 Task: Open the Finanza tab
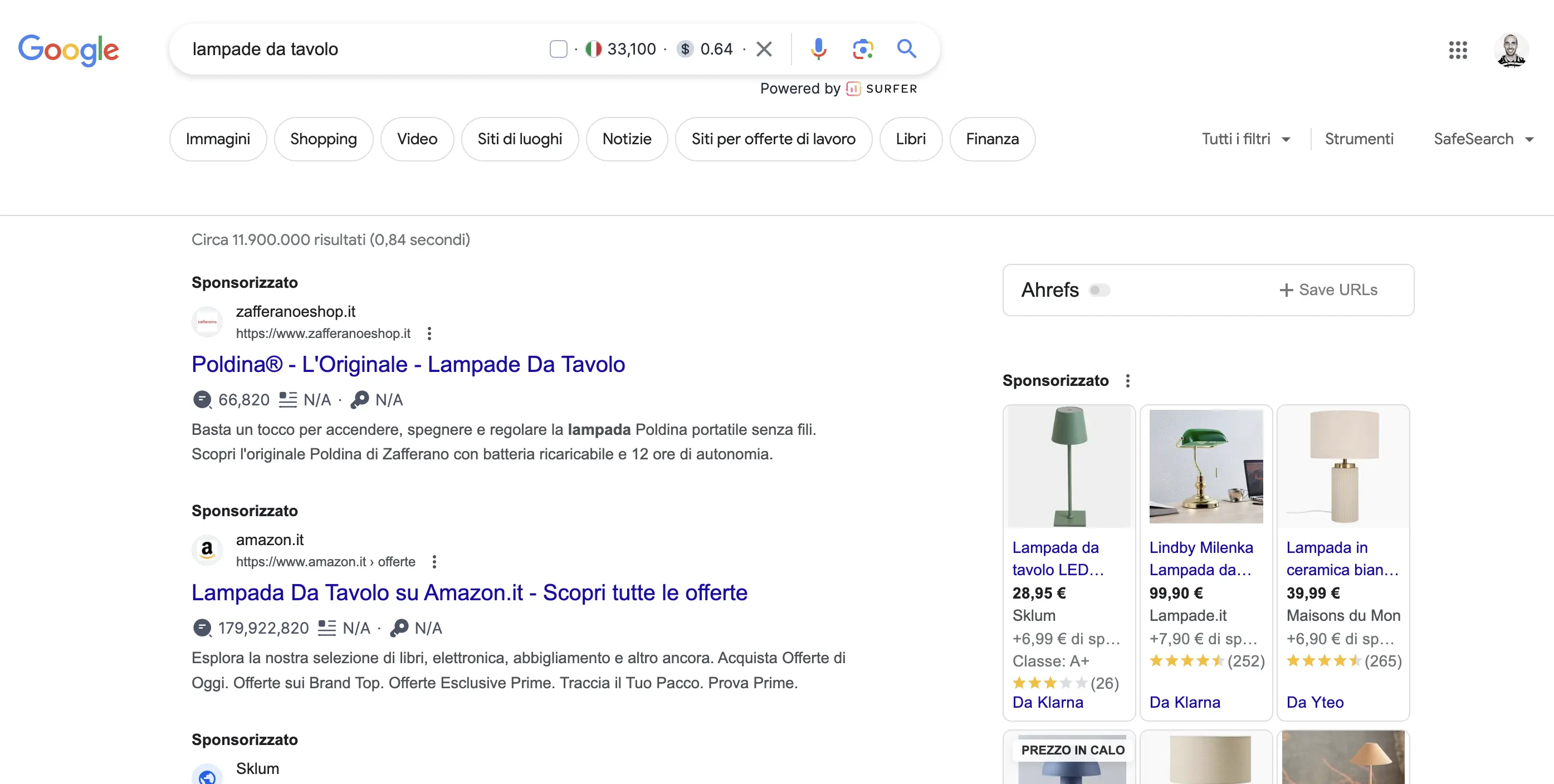coord(993,139)
